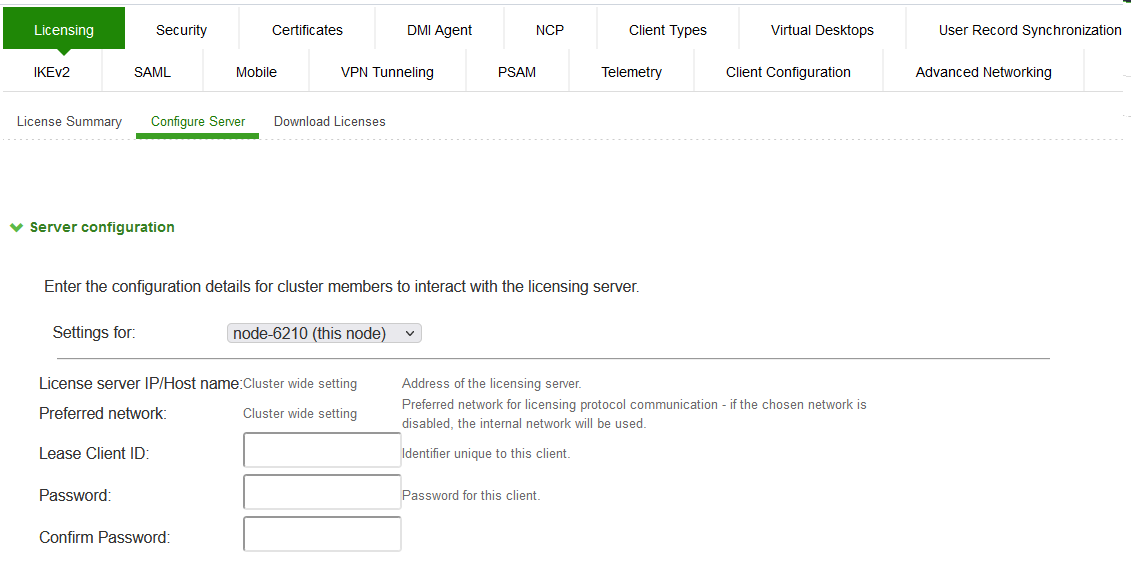
Task: Select the IKEv2 tab
Action: click(x=52, y=72)
